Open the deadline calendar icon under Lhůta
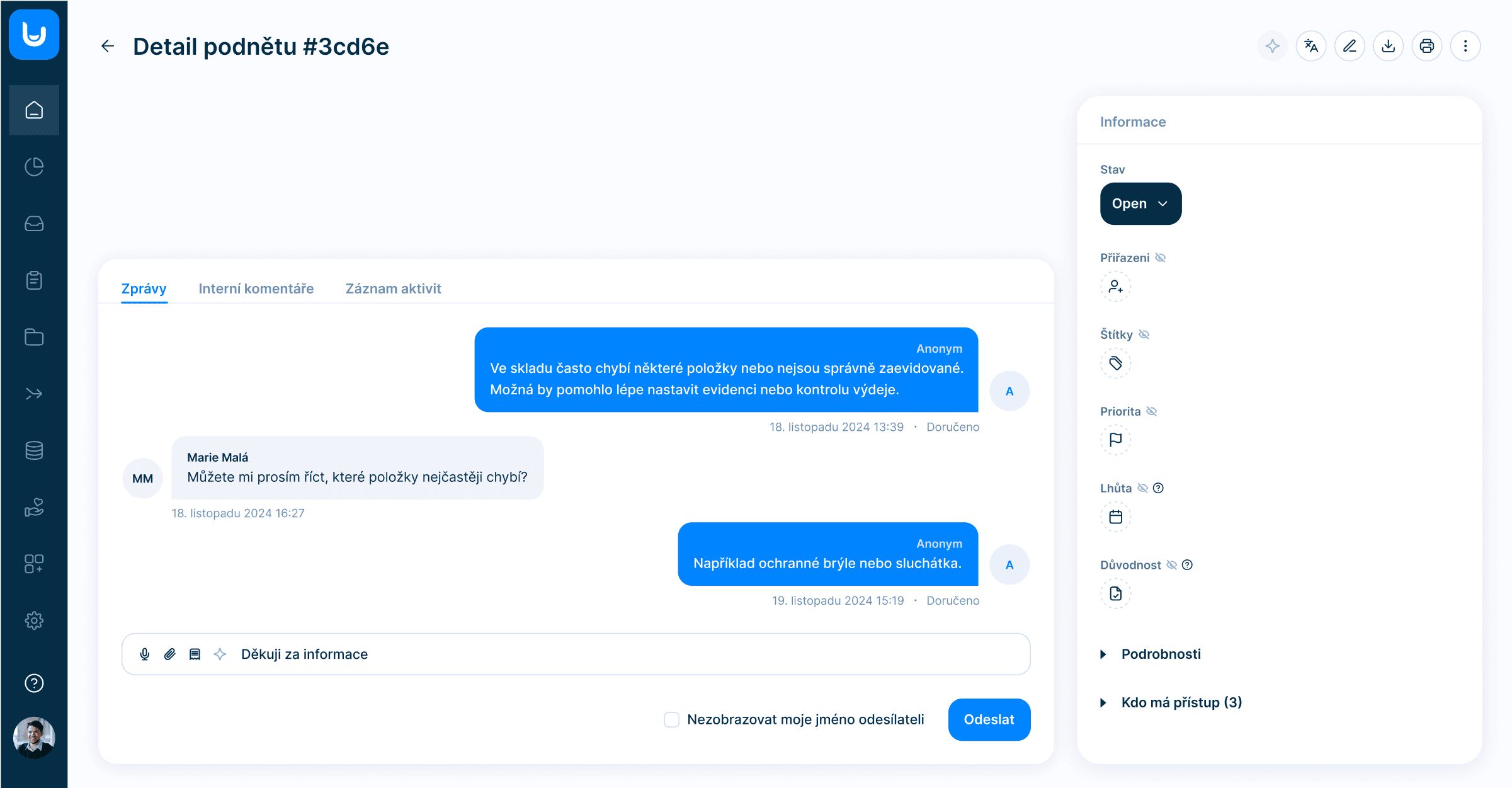The height and width of the screenshot is (788, 1512). pos(1115,517)
